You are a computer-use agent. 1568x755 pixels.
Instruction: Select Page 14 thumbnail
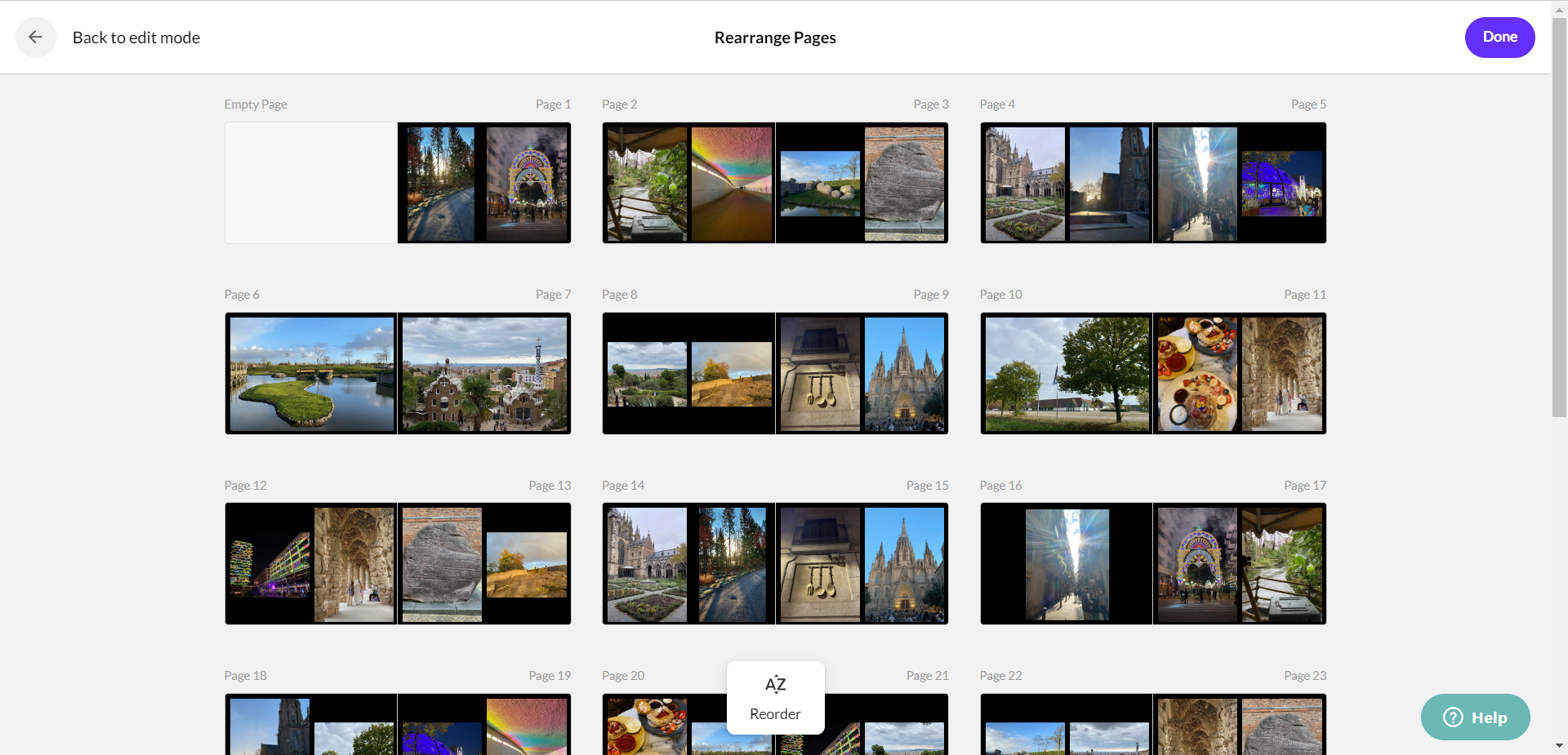(x=688, y=564)
